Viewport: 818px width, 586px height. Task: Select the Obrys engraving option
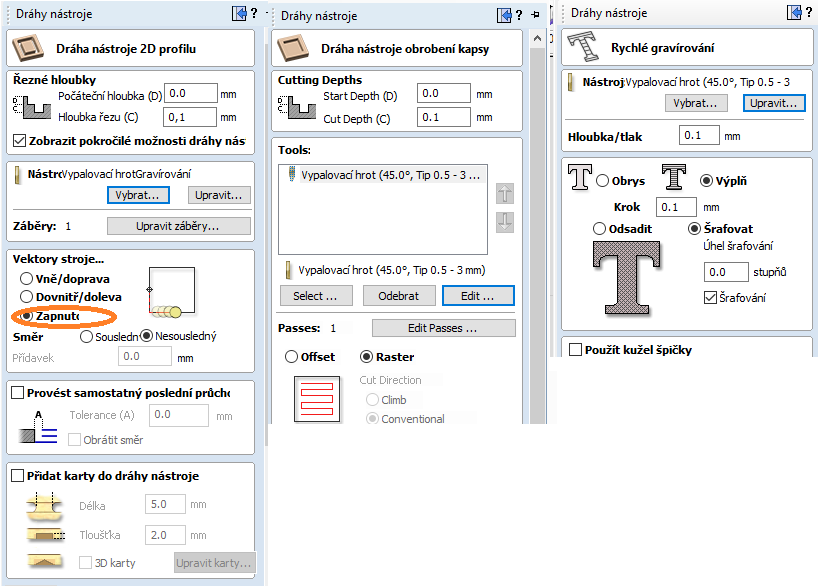tap(603, 181)
